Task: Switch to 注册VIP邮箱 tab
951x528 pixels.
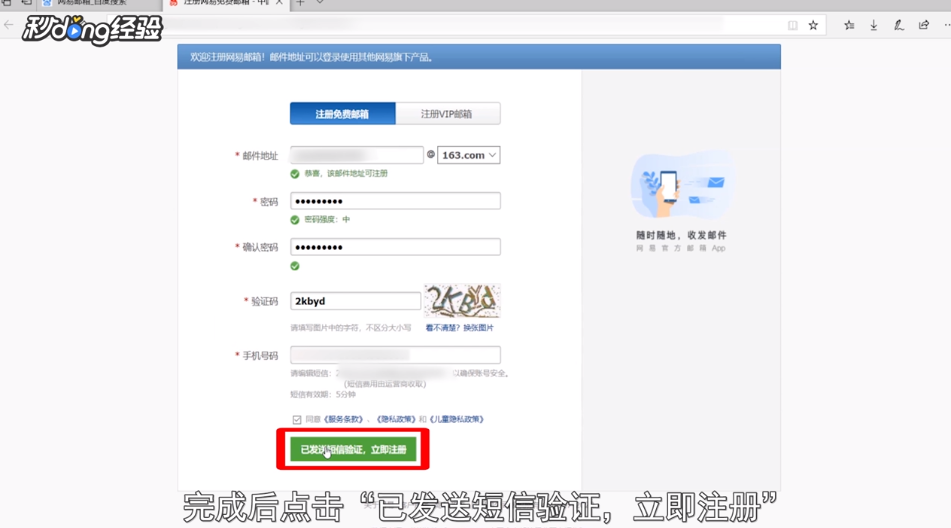Action: tap(448, 113)
